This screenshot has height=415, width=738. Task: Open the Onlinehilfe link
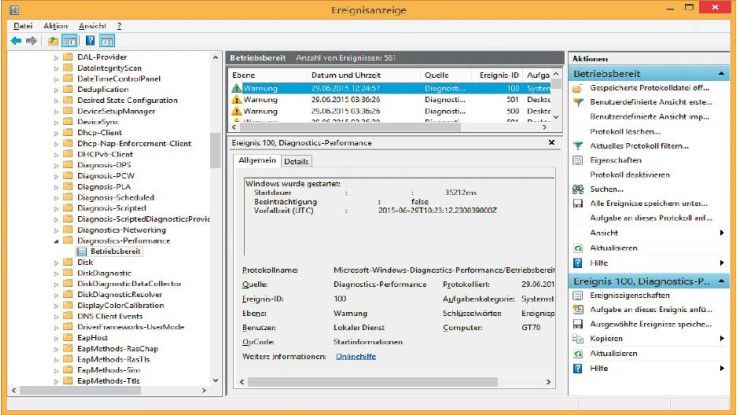coord(355,355)
